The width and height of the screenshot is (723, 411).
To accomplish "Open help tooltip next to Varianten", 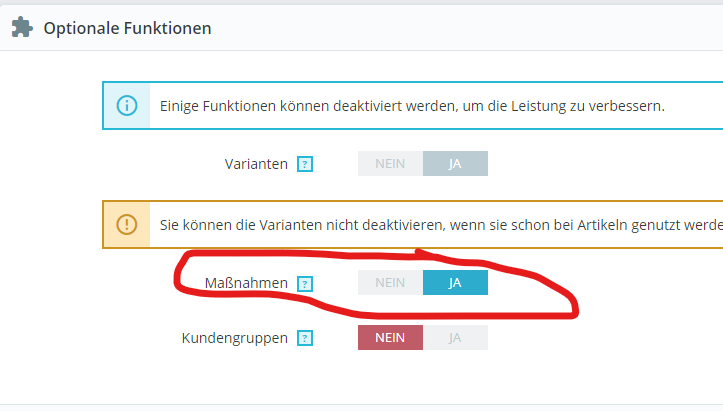I will coord(306,164).
